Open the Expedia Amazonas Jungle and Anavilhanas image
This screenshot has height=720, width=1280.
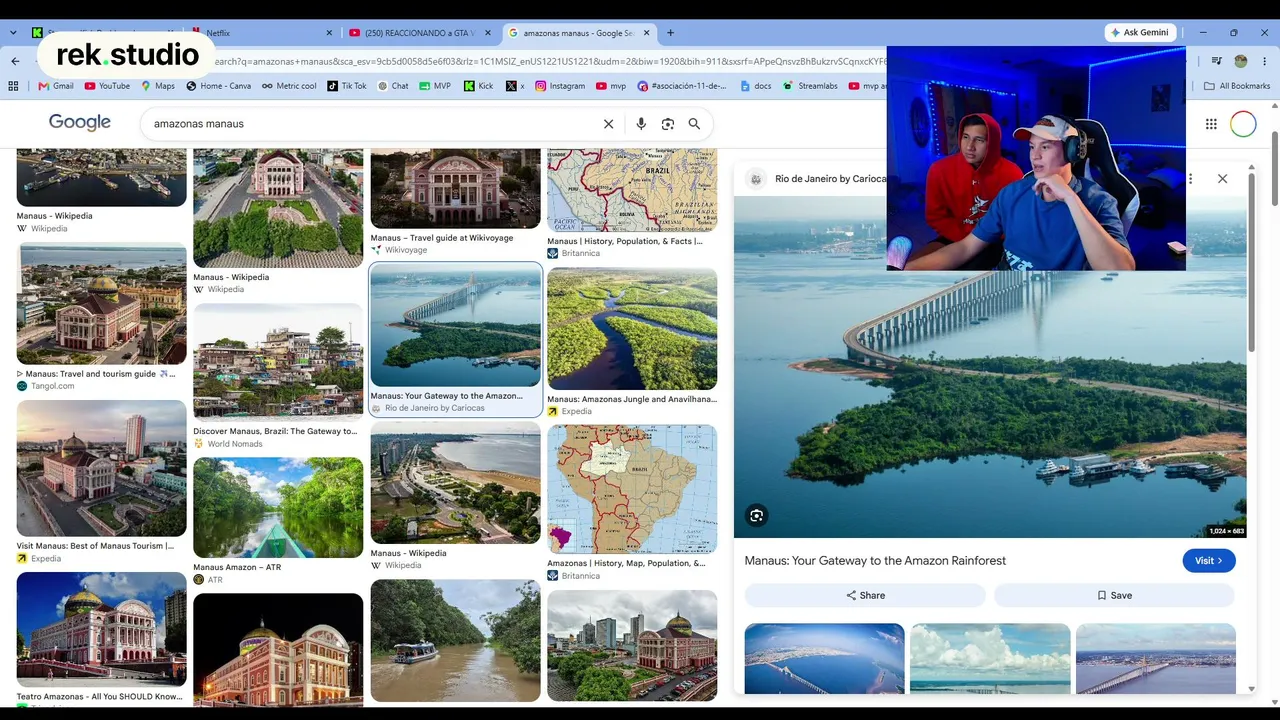(632, 329)
